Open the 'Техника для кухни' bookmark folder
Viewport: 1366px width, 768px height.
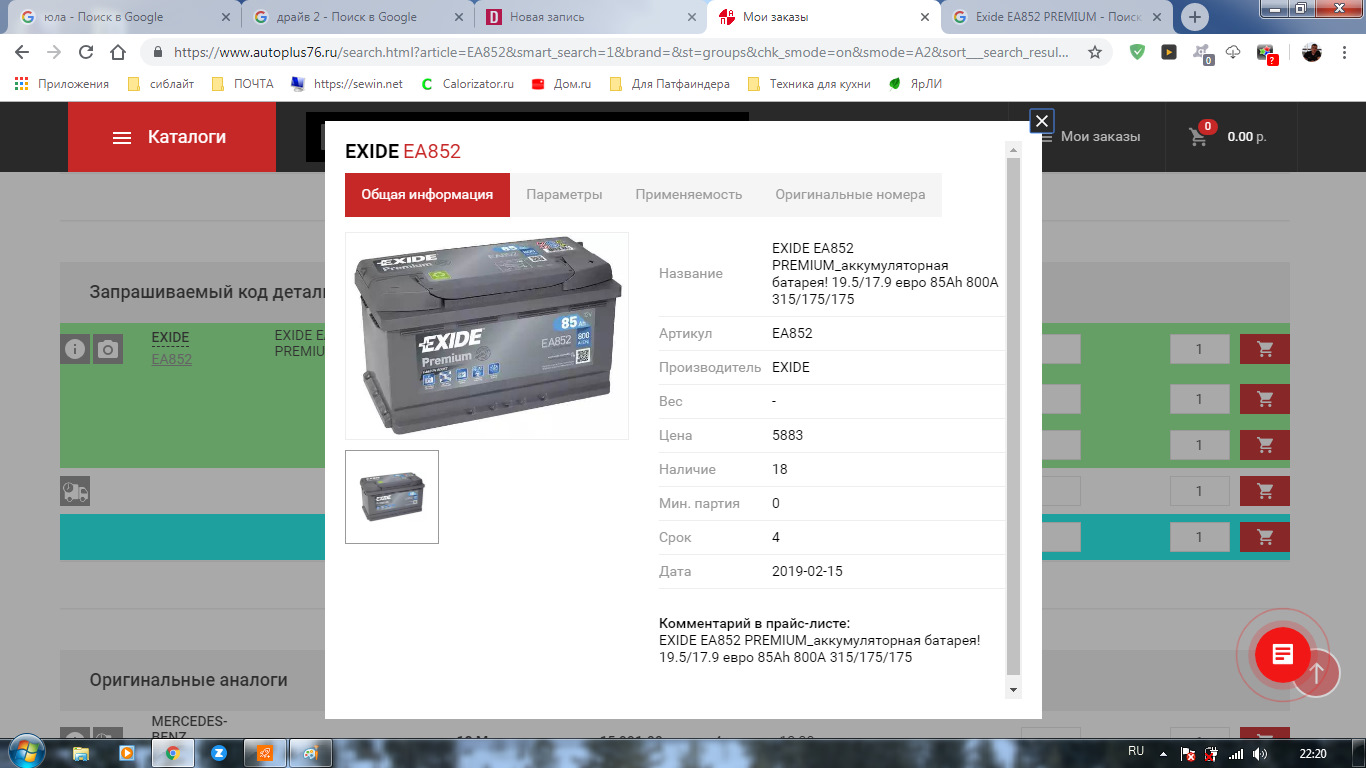(x=809, y=84)
